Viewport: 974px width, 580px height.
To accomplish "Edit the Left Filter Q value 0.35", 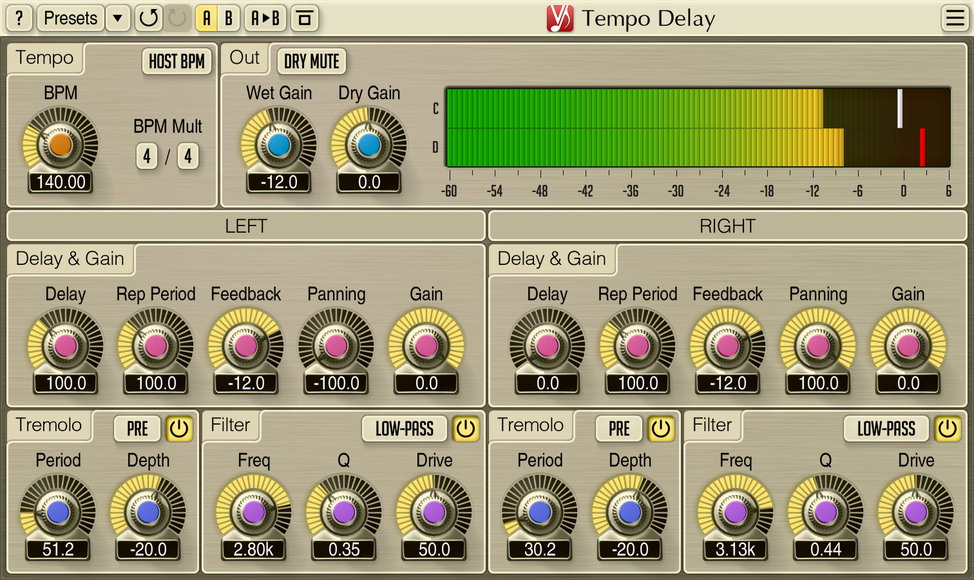I will coord(344,550).
